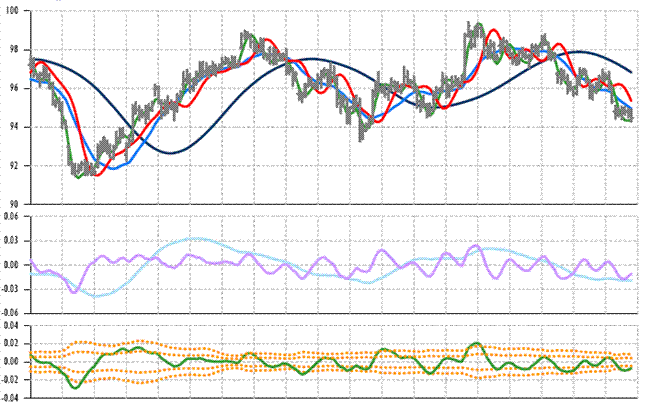The image size is (650, 405).
Task: Click the -0.06 axis label
Action: pos(10,313)
